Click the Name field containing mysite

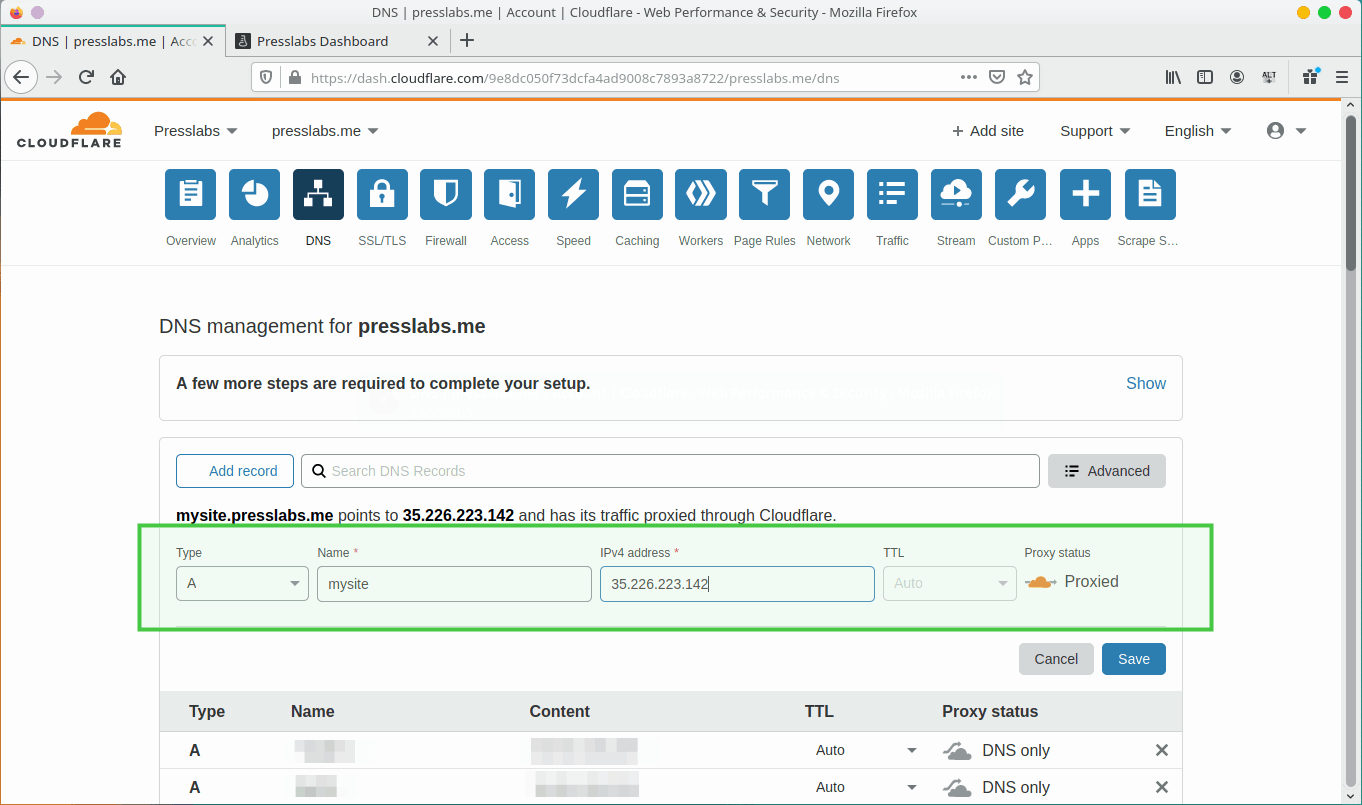click(454, 584)
